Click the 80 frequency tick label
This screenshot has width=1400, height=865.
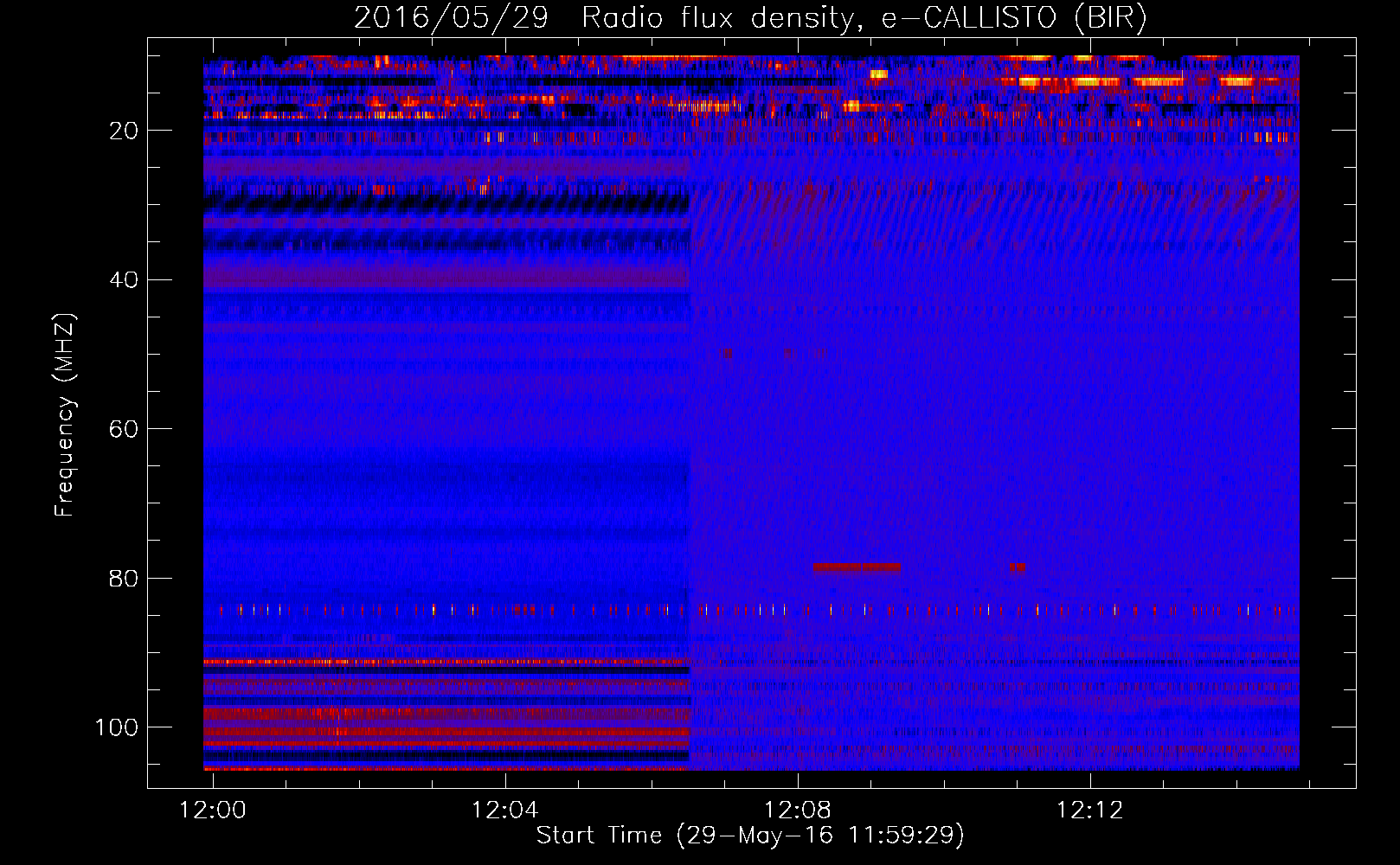pos(125,579)
